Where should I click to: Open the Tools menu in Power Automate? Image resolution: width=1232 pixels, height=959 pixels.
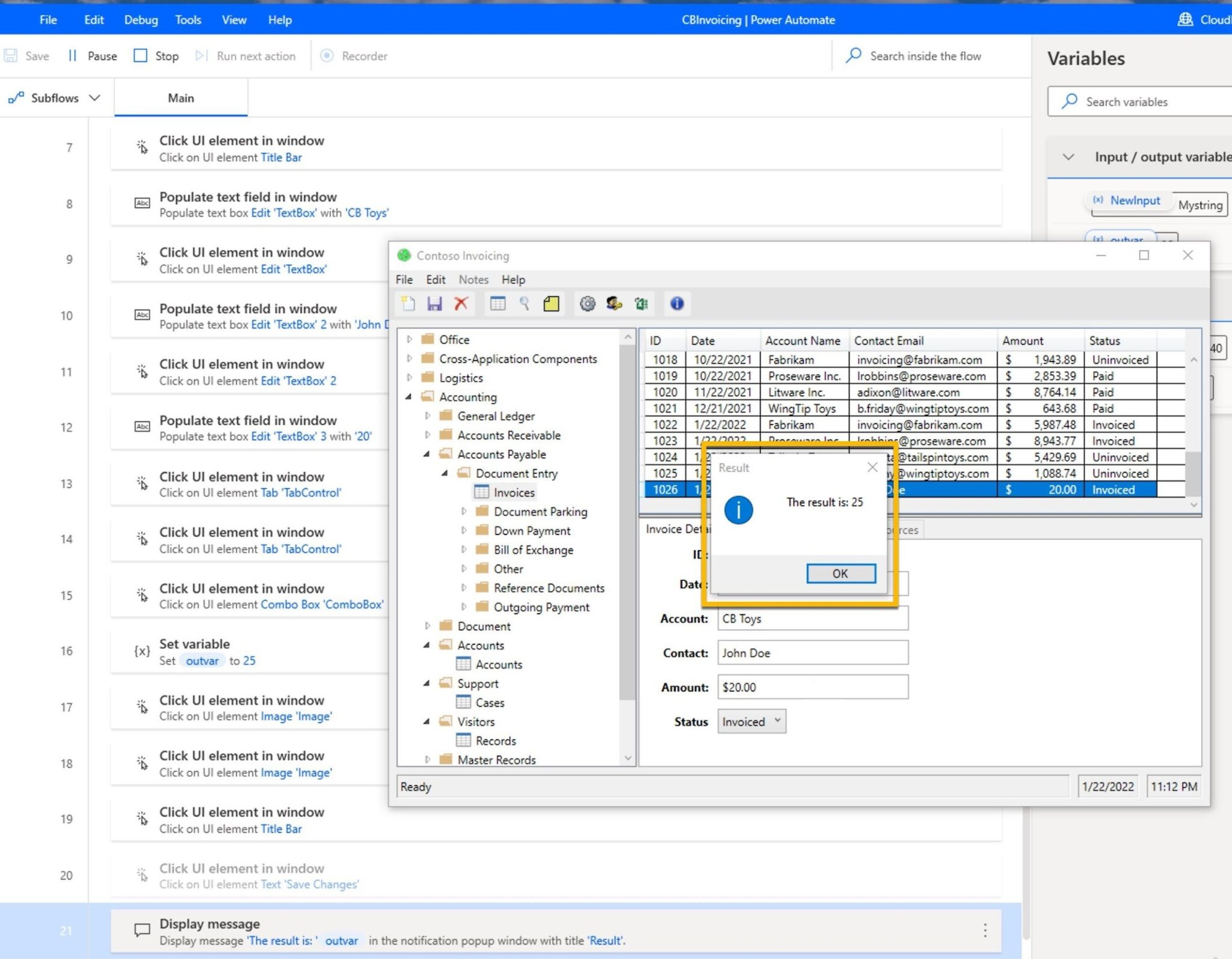(x=188, y=19)
